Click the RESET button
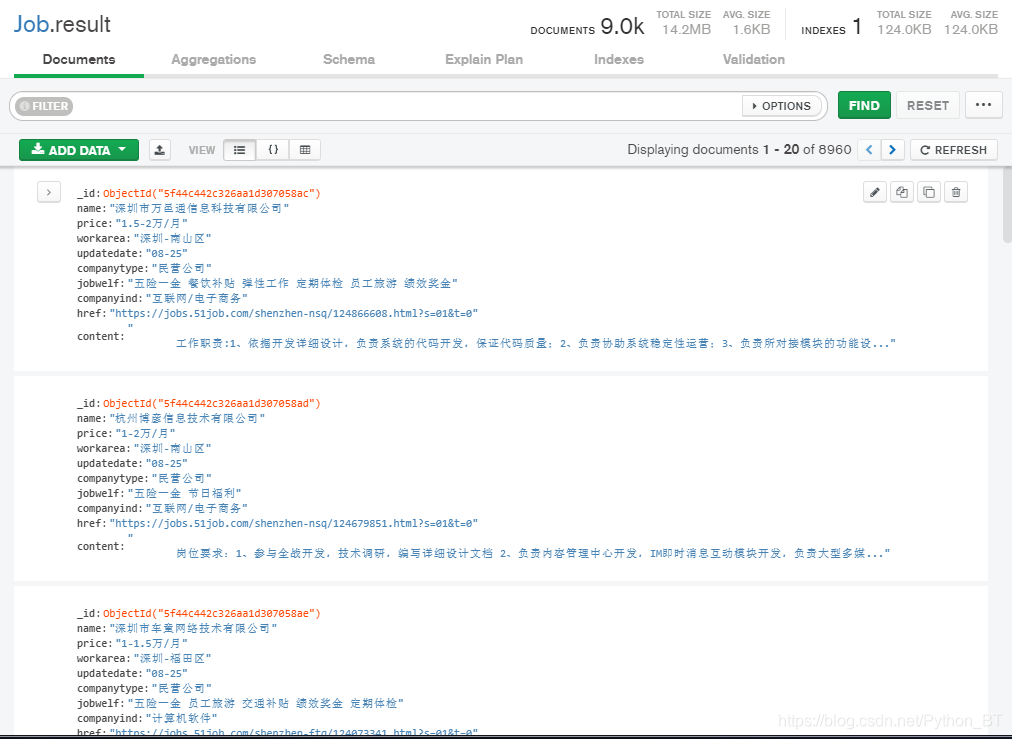The height and width of the screenshot is (739, 1012). point(927,105)
